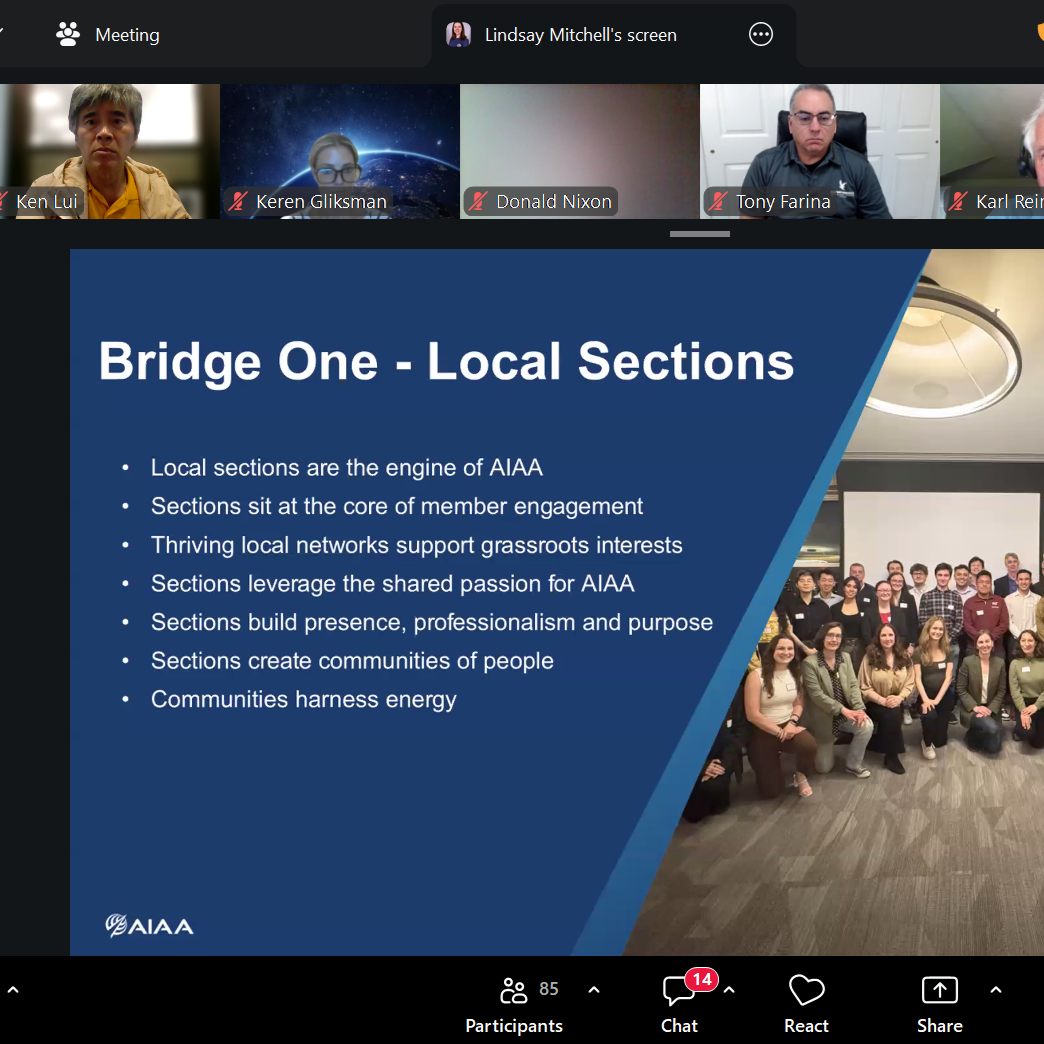Click the Meeting label at top
Image resolution: width=1044 pixels, height=1044 pixels.
pyautogui.click(x=127, y=35)
